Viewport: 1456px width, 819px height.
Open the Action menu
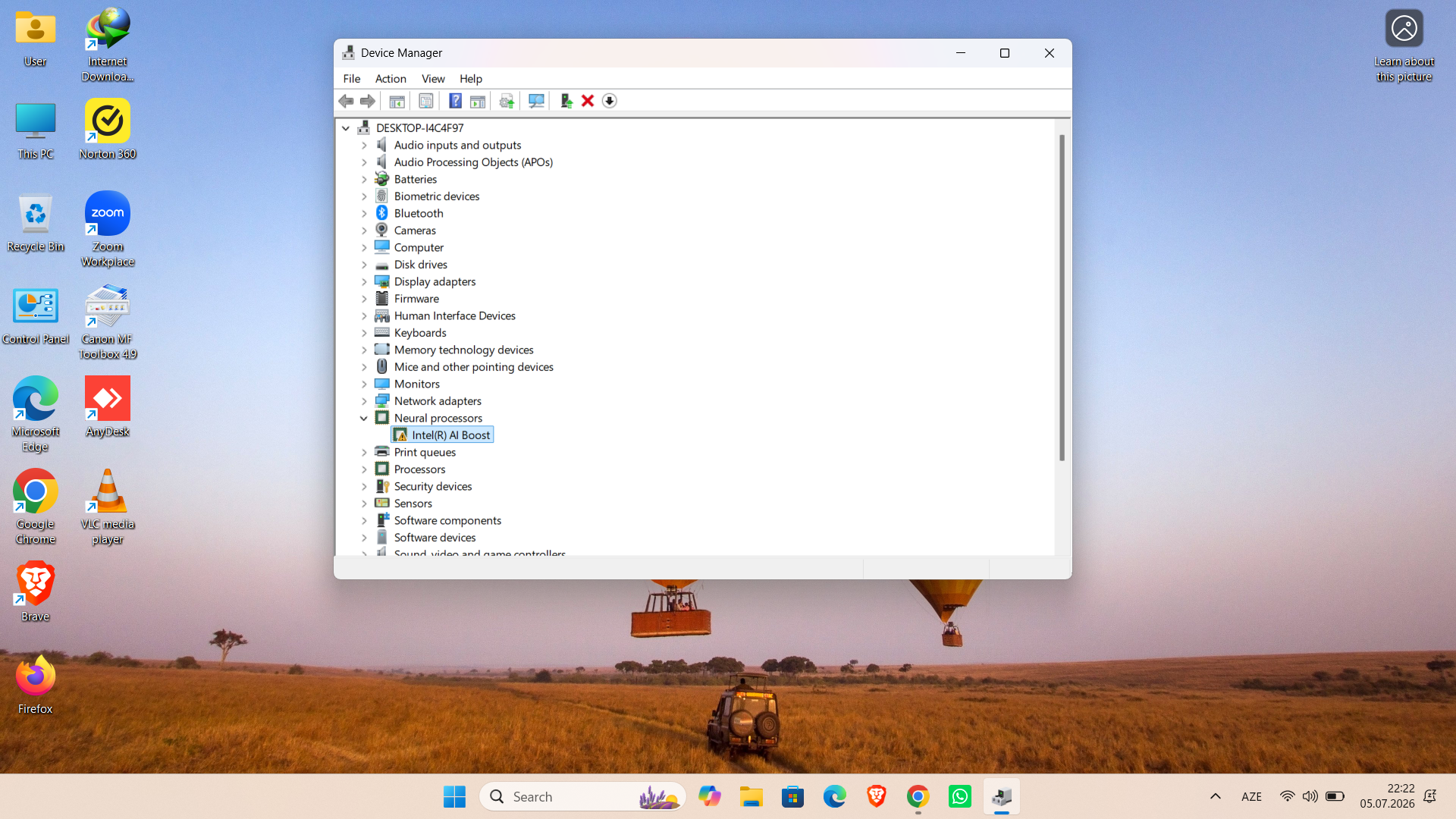(391, 79)
